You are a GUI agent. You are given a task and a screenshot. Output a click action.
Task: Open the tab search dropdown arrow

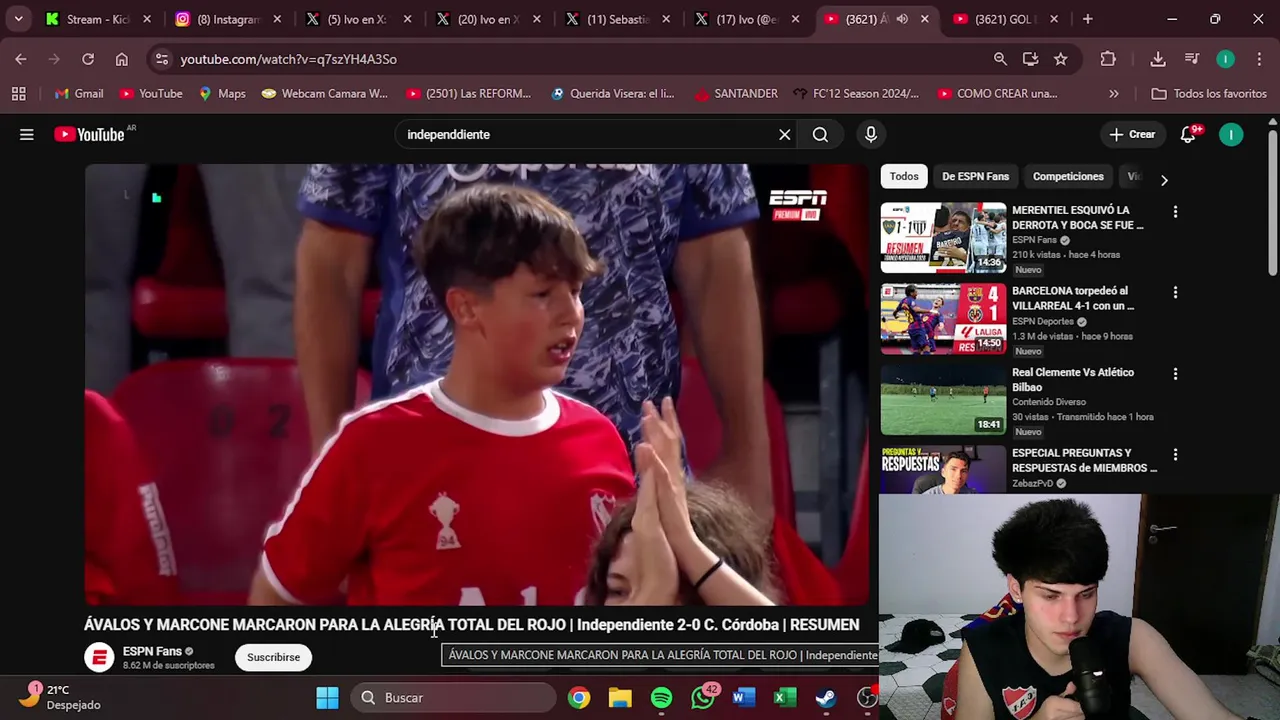(18, 19)
